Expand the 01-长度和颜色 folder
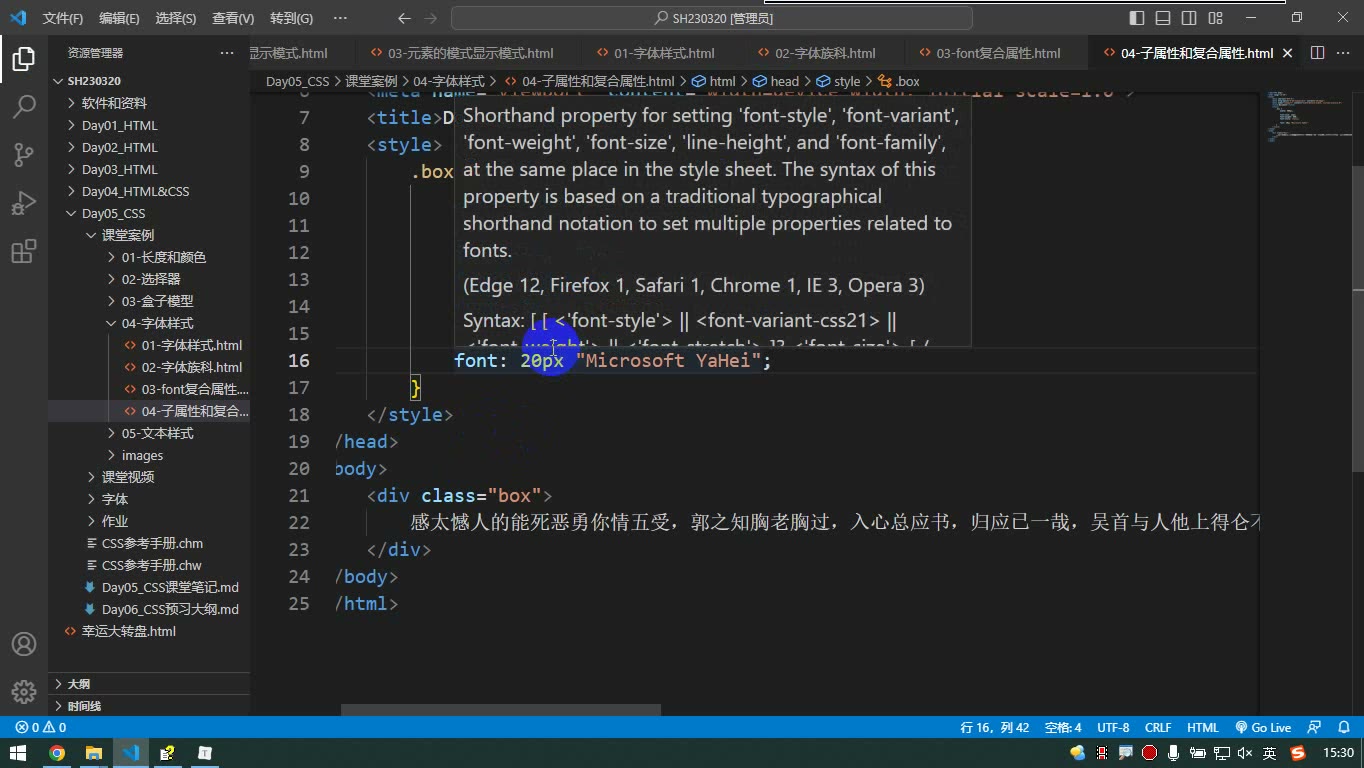Image resolution: width=1364 pixels, height=768 pixels. [150, 257]
